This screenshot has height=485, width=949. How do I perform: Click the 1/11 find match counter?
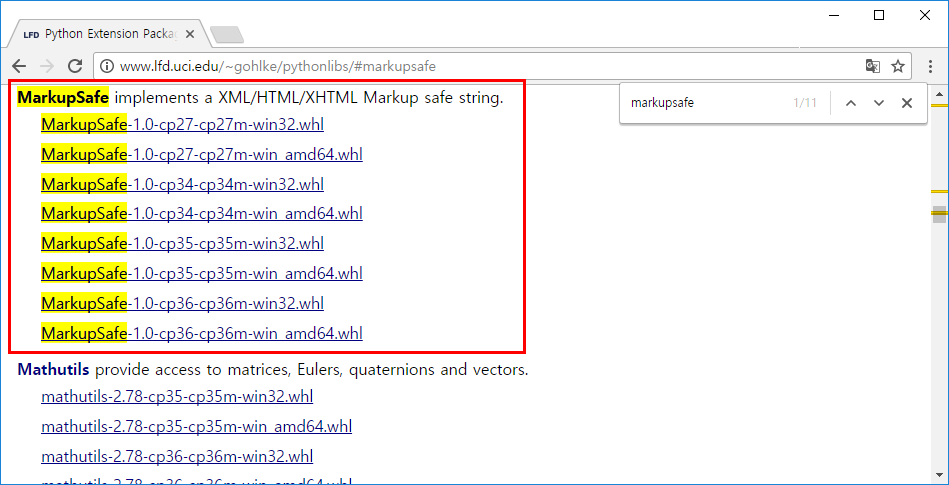(805, 103)
